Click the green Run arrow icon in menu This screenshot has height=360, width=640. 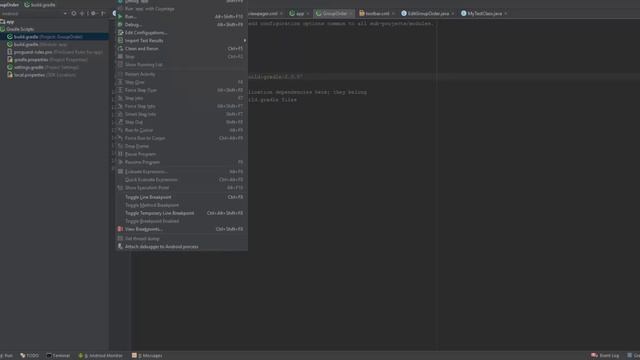(x=120, y=17)
